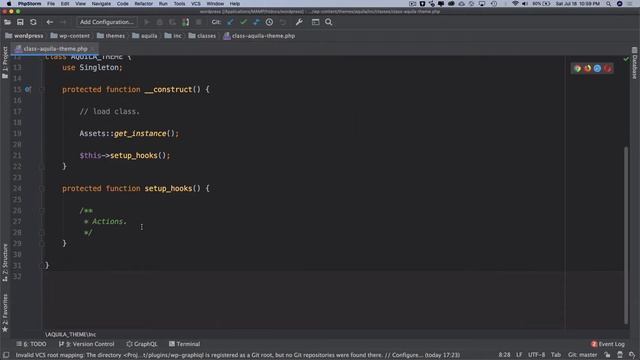
Task: Open file in Firefox browser icon
Action: pos(587,69)
